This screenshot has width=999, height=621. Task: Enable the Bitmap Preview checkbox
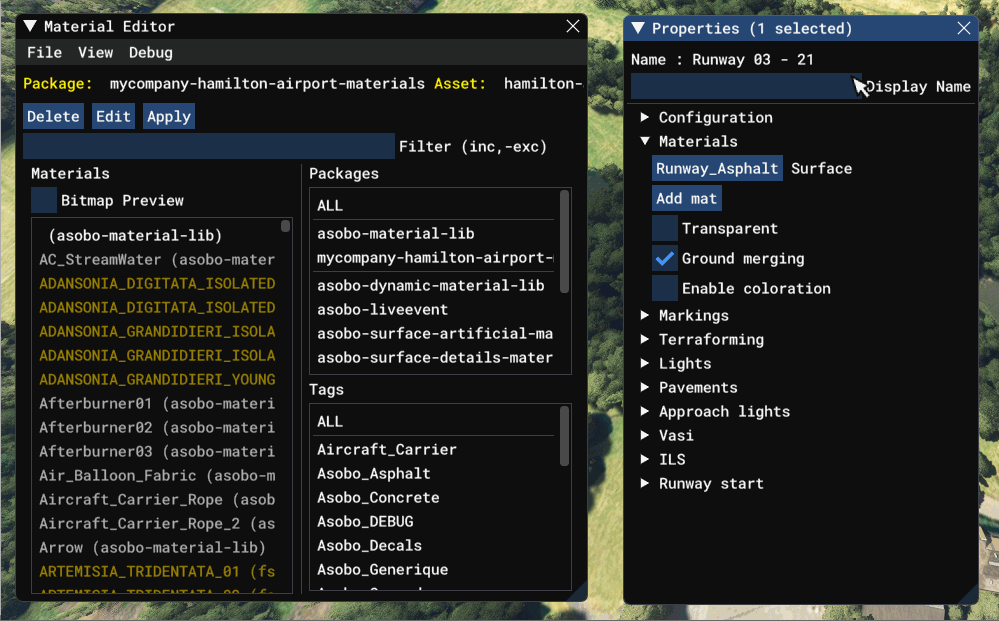(x=44, y=200)
